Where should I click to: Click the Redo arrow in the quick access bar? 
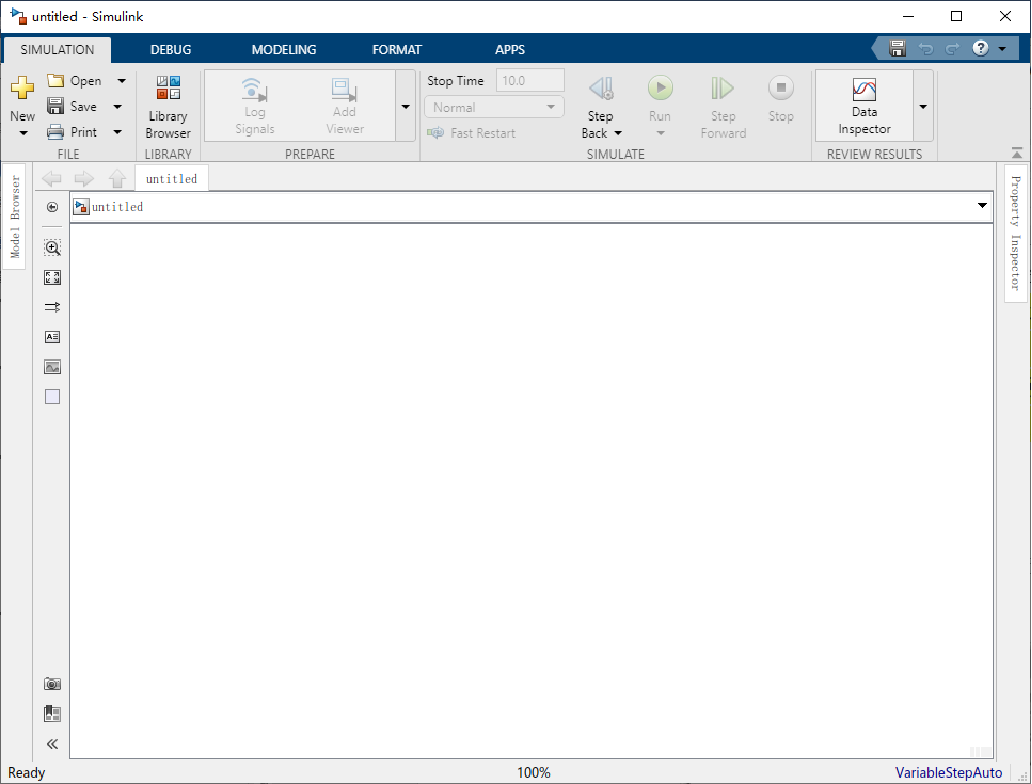click(952, 49)
